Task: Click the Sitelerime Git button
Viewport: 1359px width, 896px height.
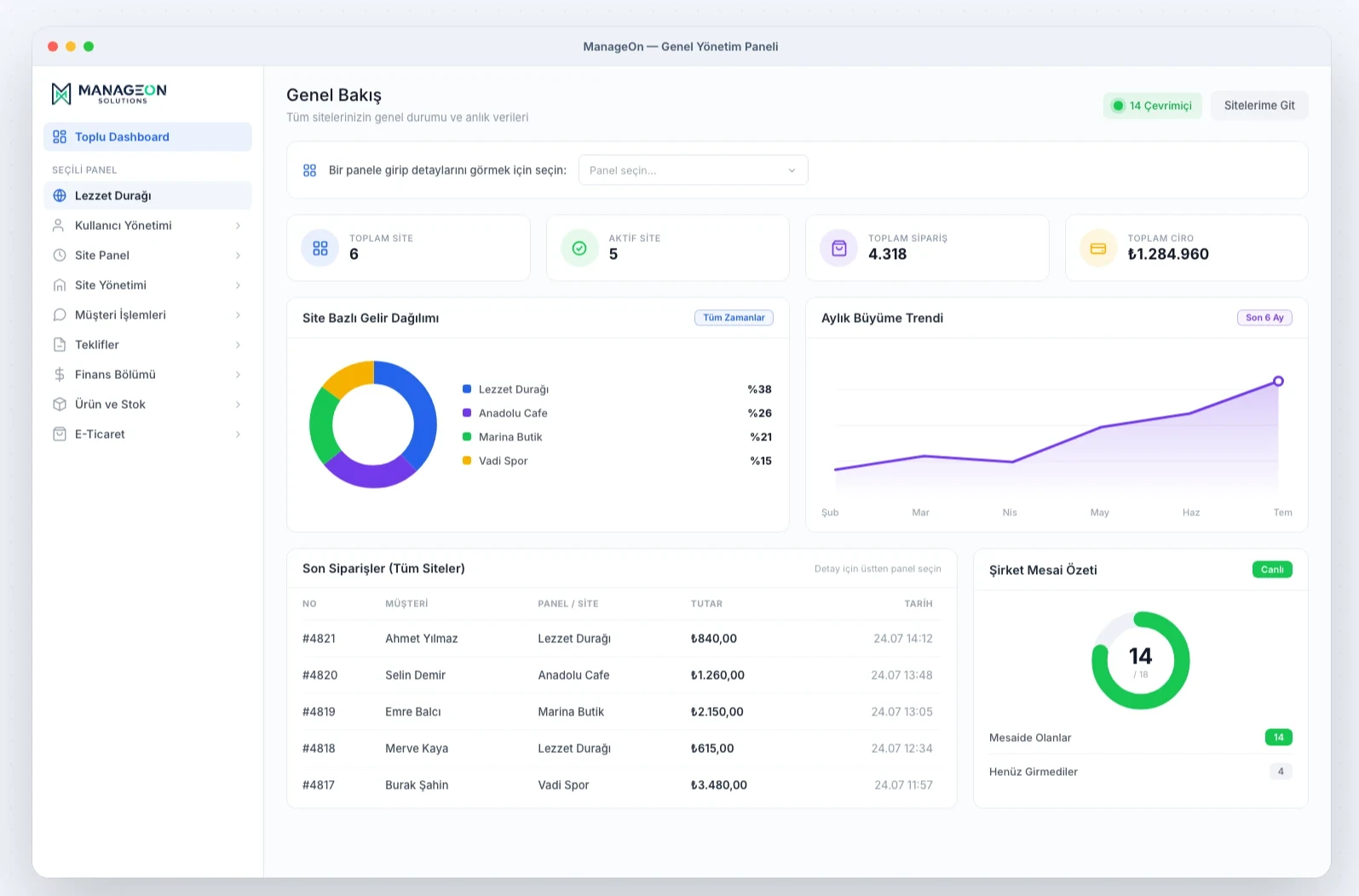Action: point(1259,106)
